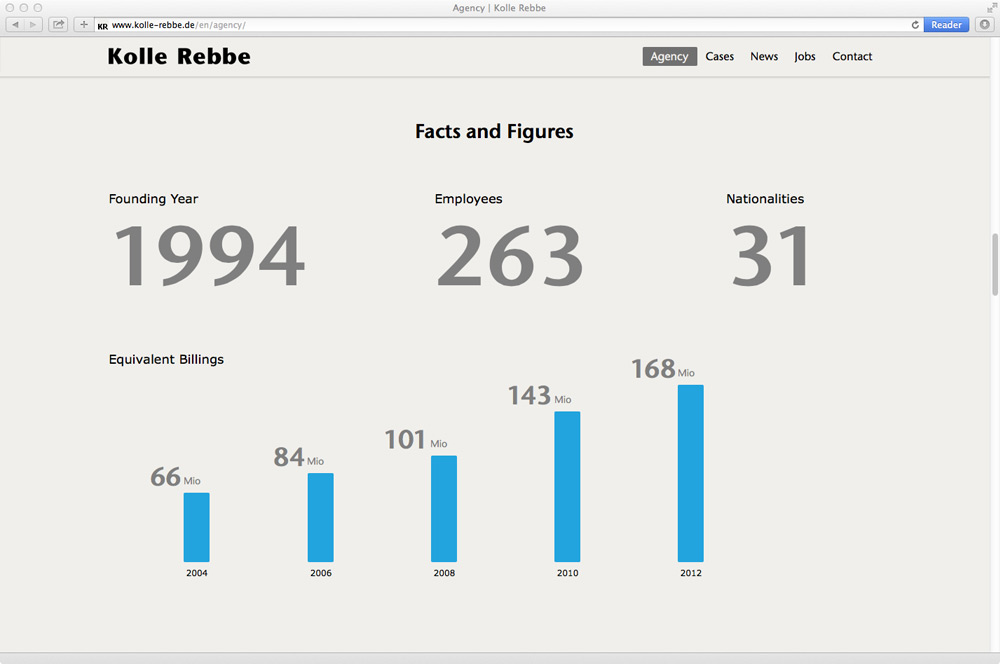Click the KR favicon in the address bar
The height and width of the screenshot is (664, 1000).
pos(103,26)
